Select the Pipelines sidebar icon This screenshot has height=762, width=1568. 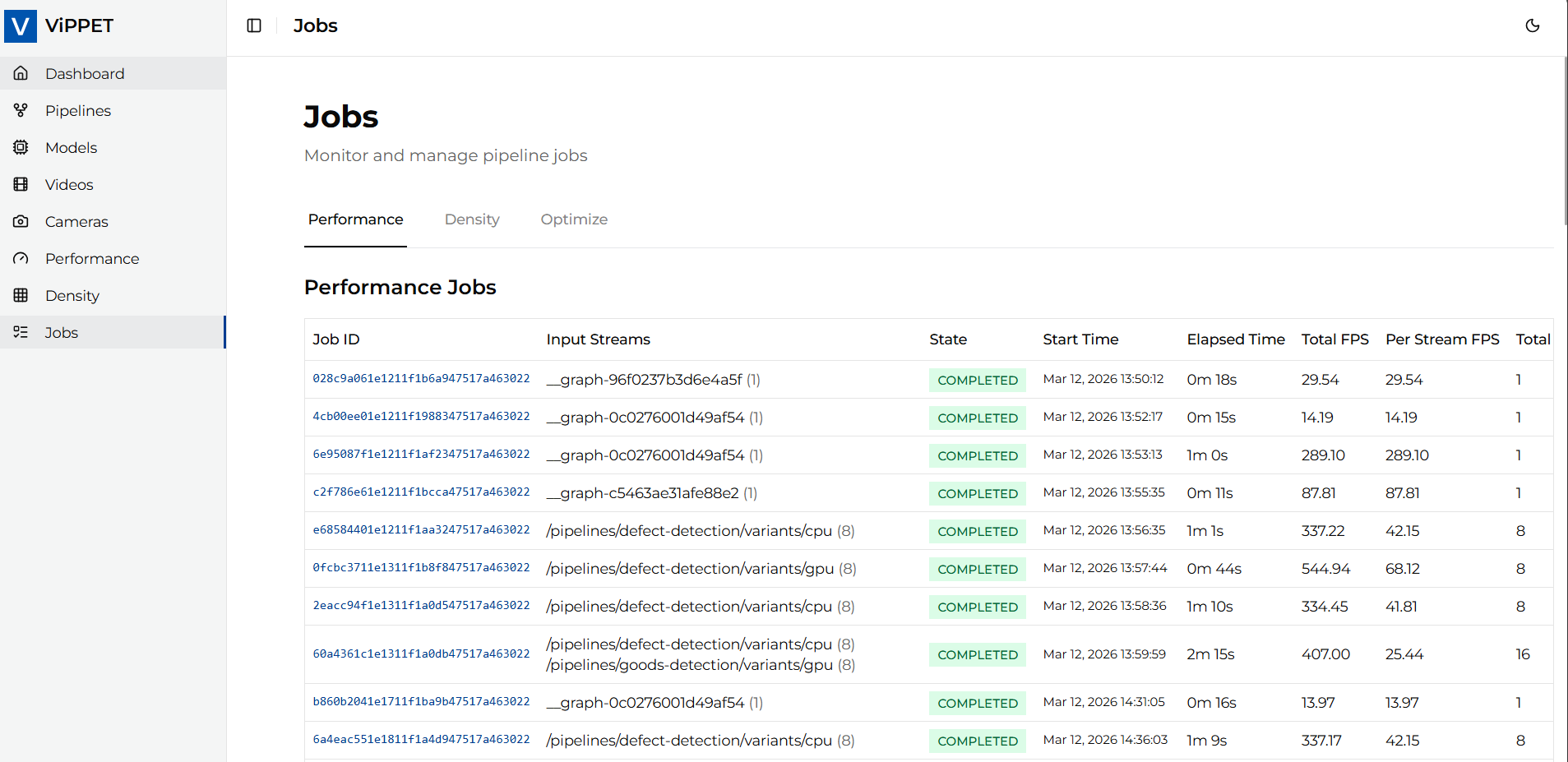(x=21, y=110)
